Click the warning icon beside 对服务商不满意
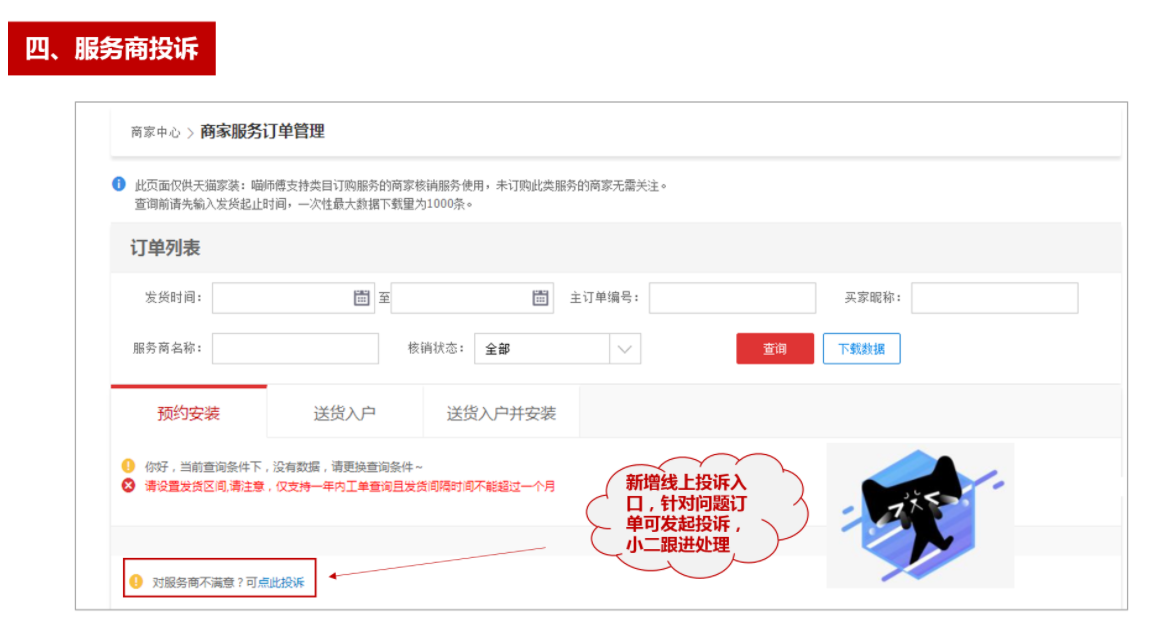This screenshot has height=626, width=1156. pyautogui.click(x=136, y=582)
